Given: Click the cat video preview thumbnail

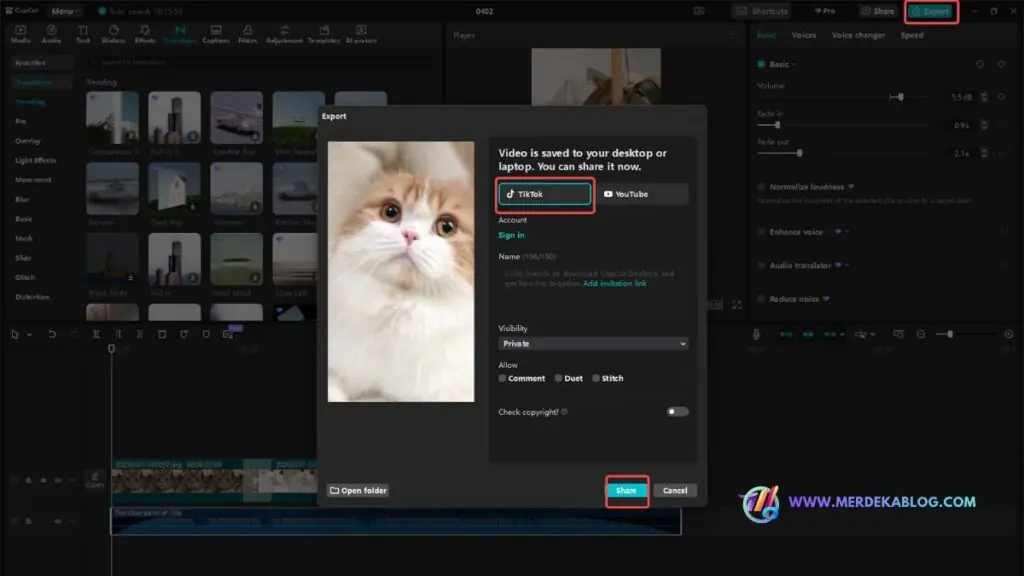Looking at the screenshot, I should (x=401, y=272).
